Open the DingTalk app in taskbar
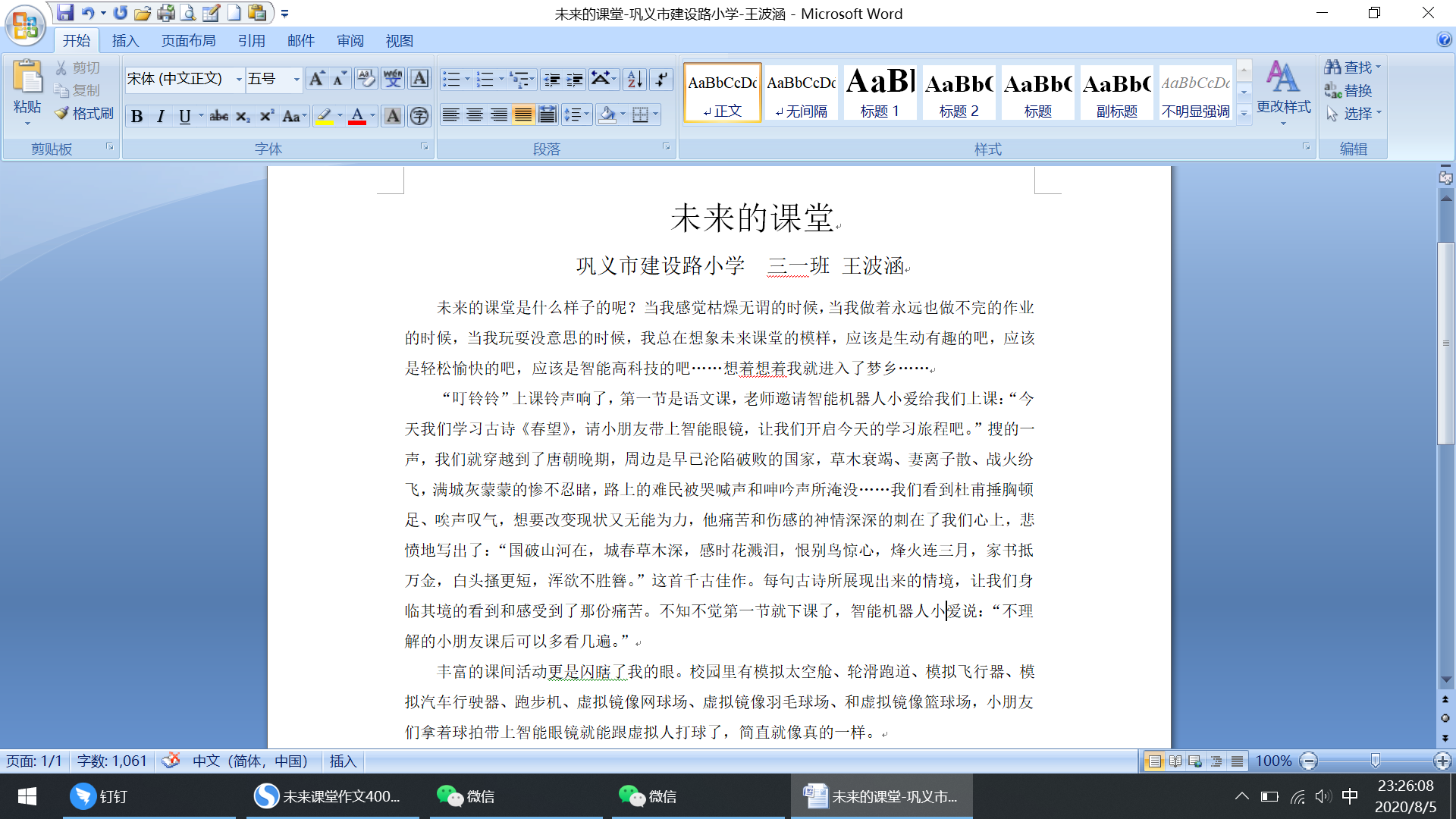Image resolution: width=1456 pixels, height=819 pixels. click(x=99, y=796)
